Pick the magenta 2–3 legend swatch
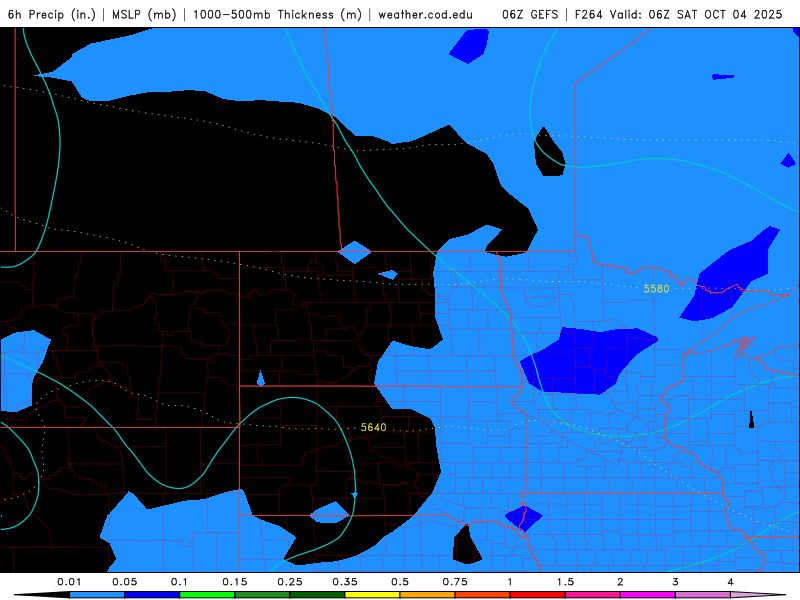 tap(648, 595)
